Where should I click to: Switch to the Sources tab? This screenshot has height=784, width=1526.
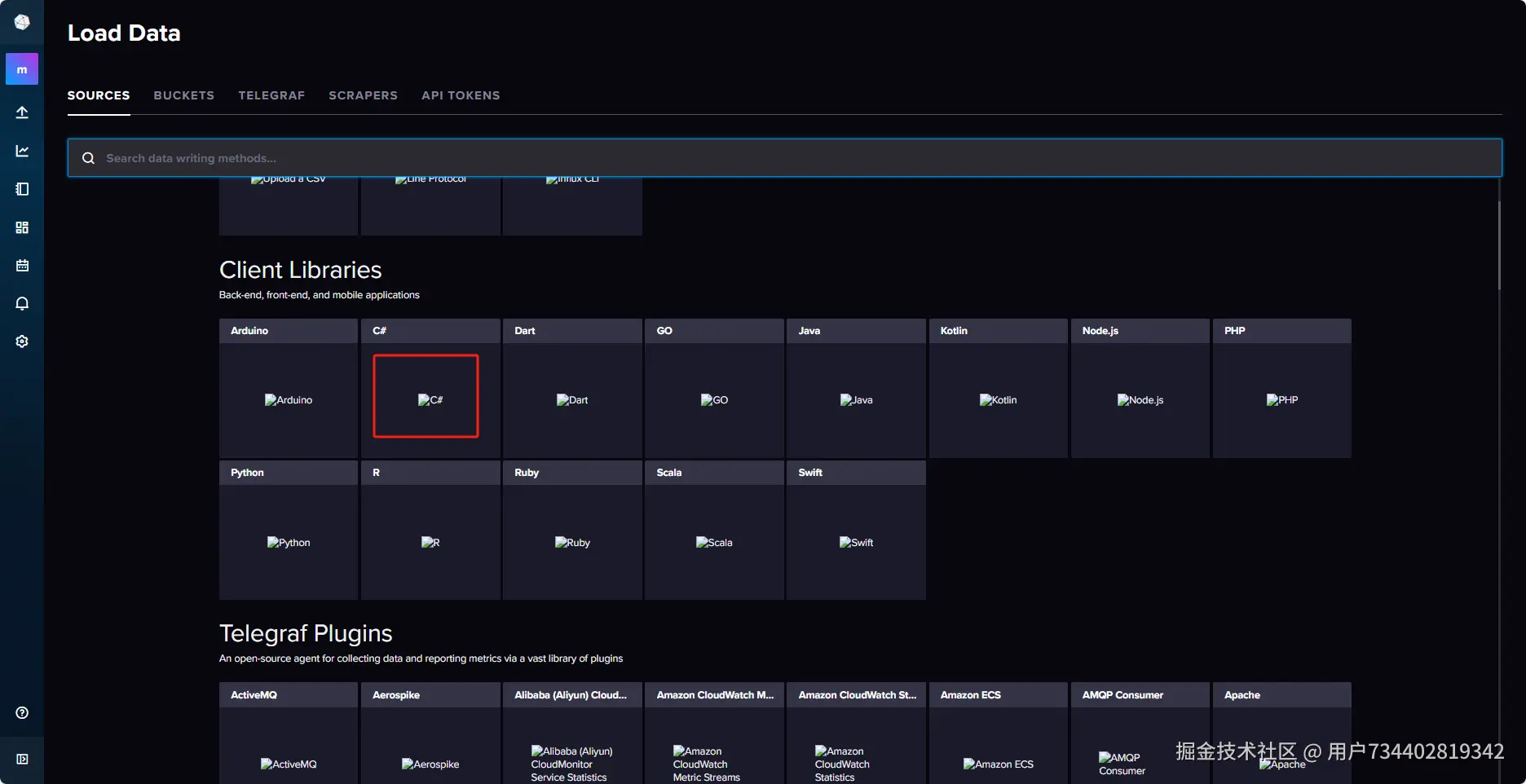click(x=99, y=95)
